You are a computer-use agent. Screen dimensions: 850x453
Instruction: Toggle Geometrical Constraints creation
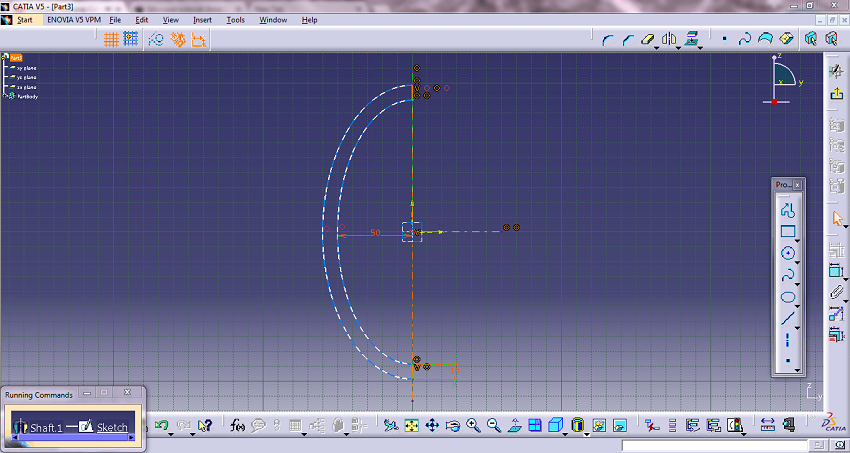[178, 40]
